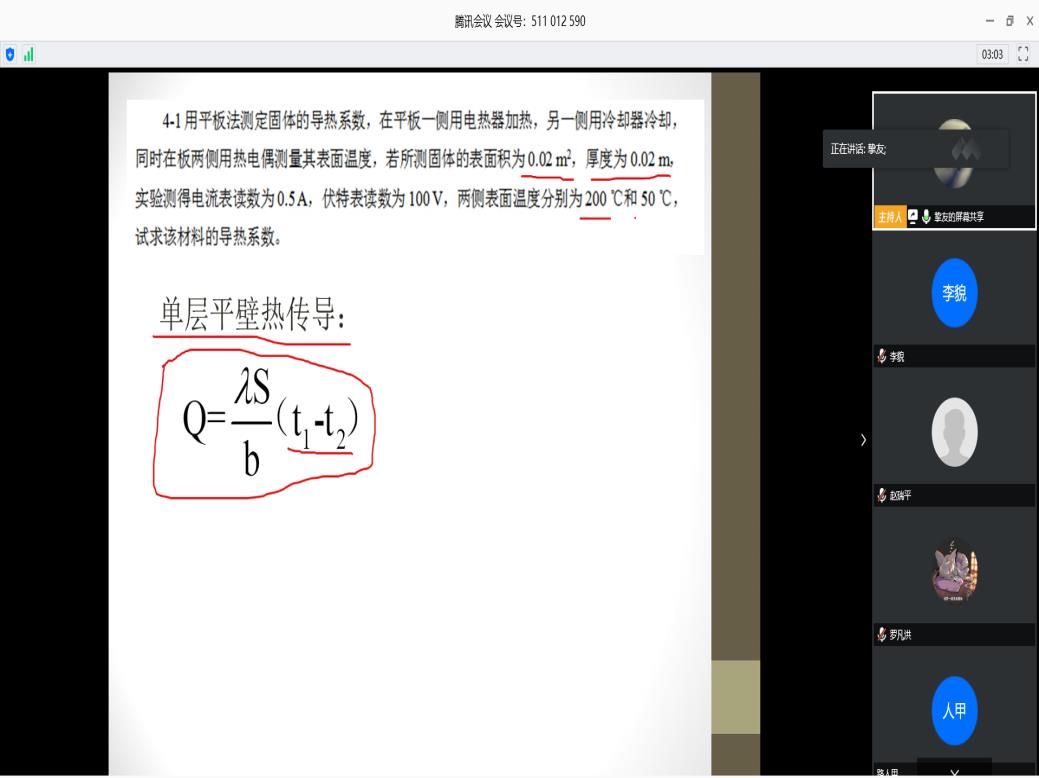The width and height of the screenshot is (1039, 778).
Task: Select 罗凡洪's cartoon avatar tile
Action: [954, 571]
